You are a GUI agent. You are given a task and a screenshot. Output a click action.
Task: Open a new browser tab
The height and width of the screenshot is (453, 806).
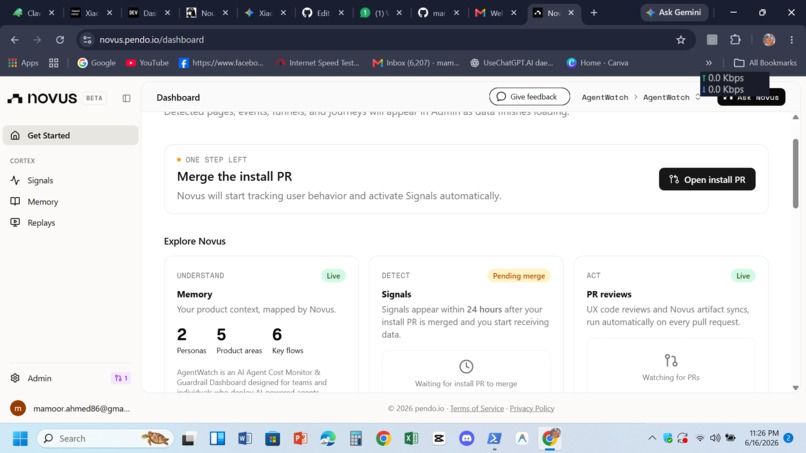(x=594, y=12)
